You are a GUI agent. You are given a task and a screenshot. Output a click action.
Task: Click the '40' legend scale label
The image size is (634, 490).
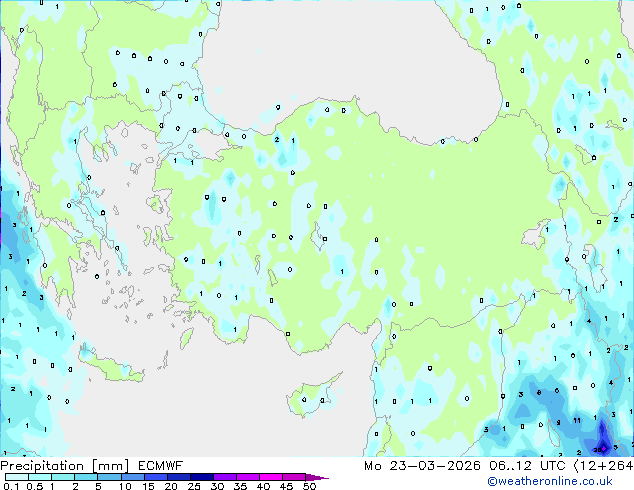(x=263, y=486)
